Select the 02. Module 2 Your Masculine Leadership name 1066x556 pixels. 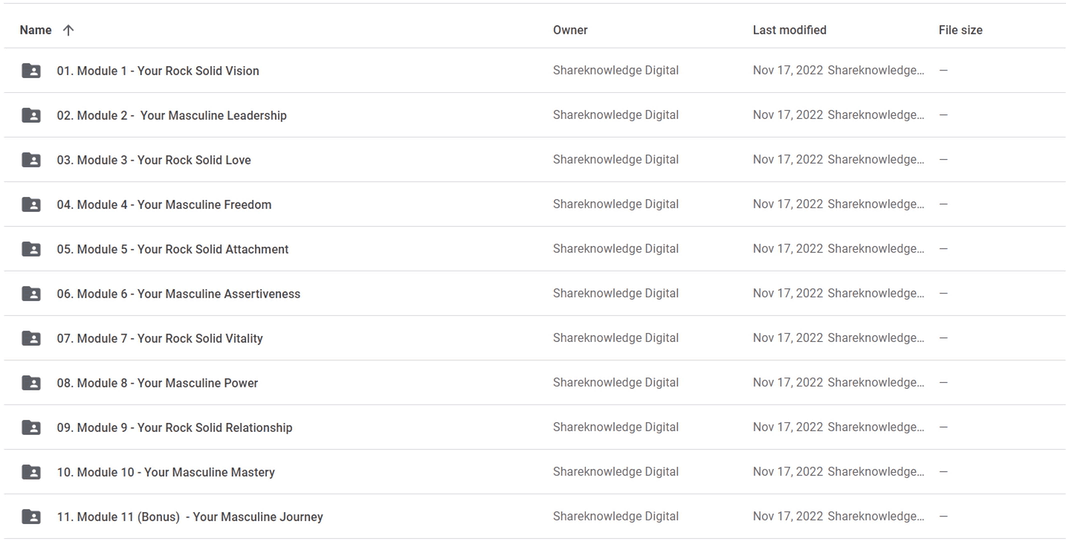point(171,116)
